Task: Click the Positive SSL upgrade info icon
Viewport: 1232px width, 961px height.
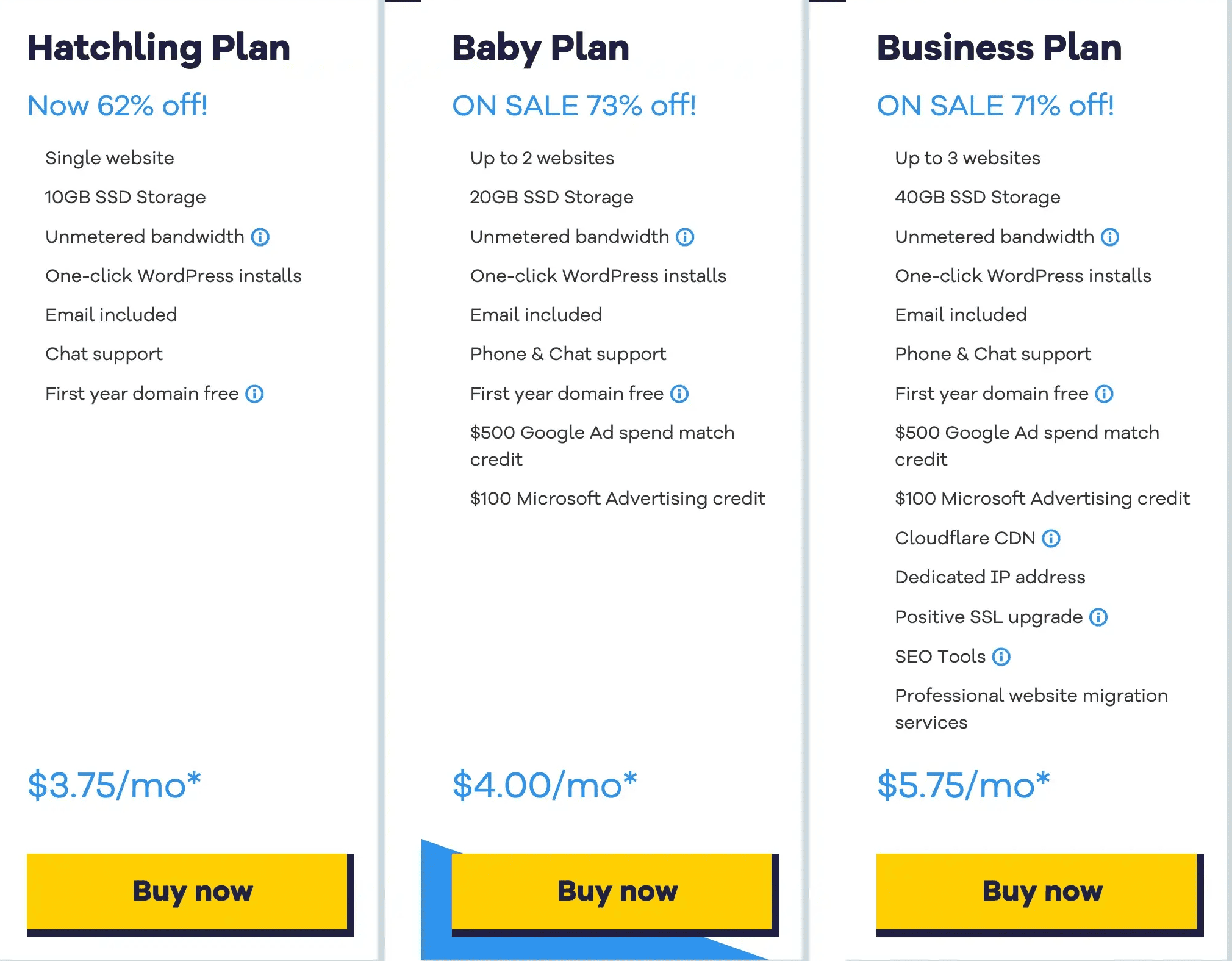Action: pos(1098,617)
